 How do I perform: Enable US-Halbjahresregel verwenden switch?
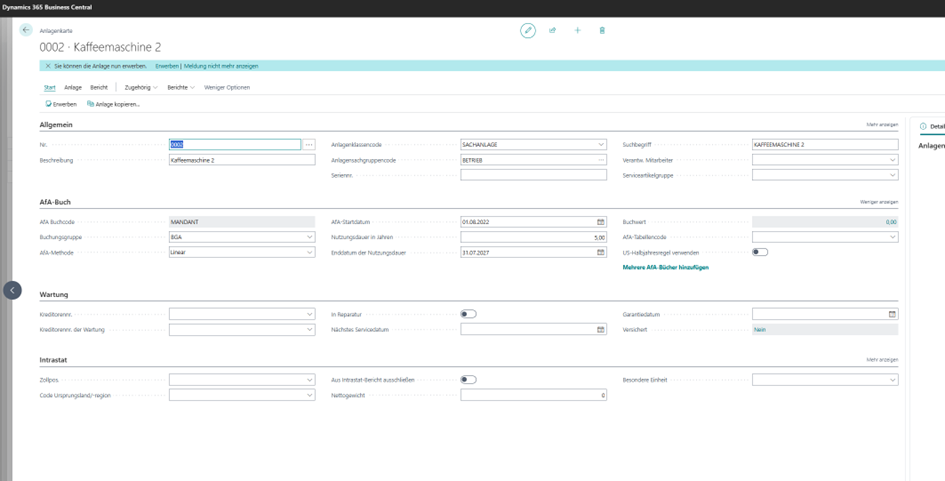(760, 252)
